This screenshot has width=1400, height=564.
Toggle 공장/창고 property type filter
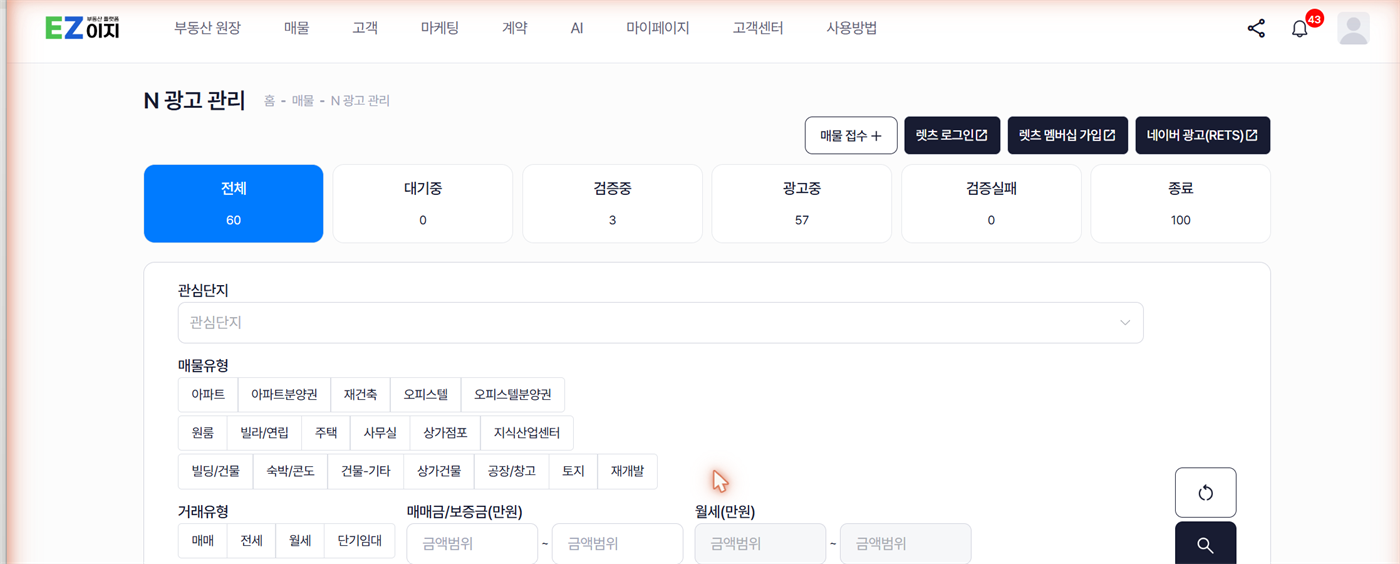pos(511,471)
